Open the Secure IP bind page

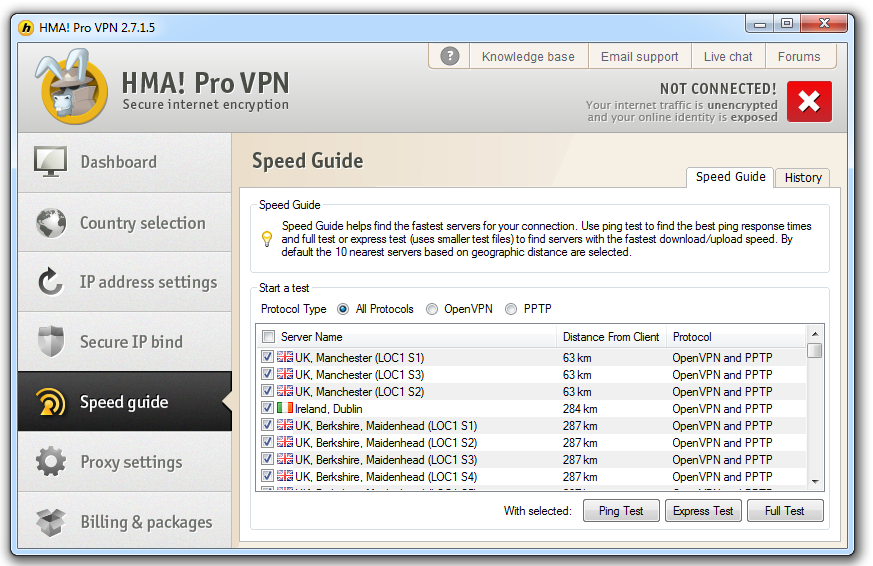(x=125, y=342)
